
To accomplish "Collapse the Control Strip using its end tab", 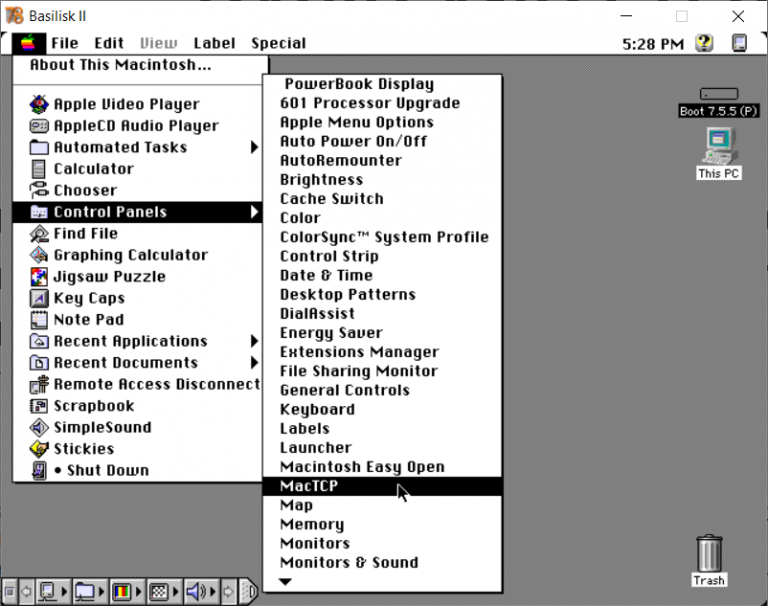I will [x=248, y=592].
